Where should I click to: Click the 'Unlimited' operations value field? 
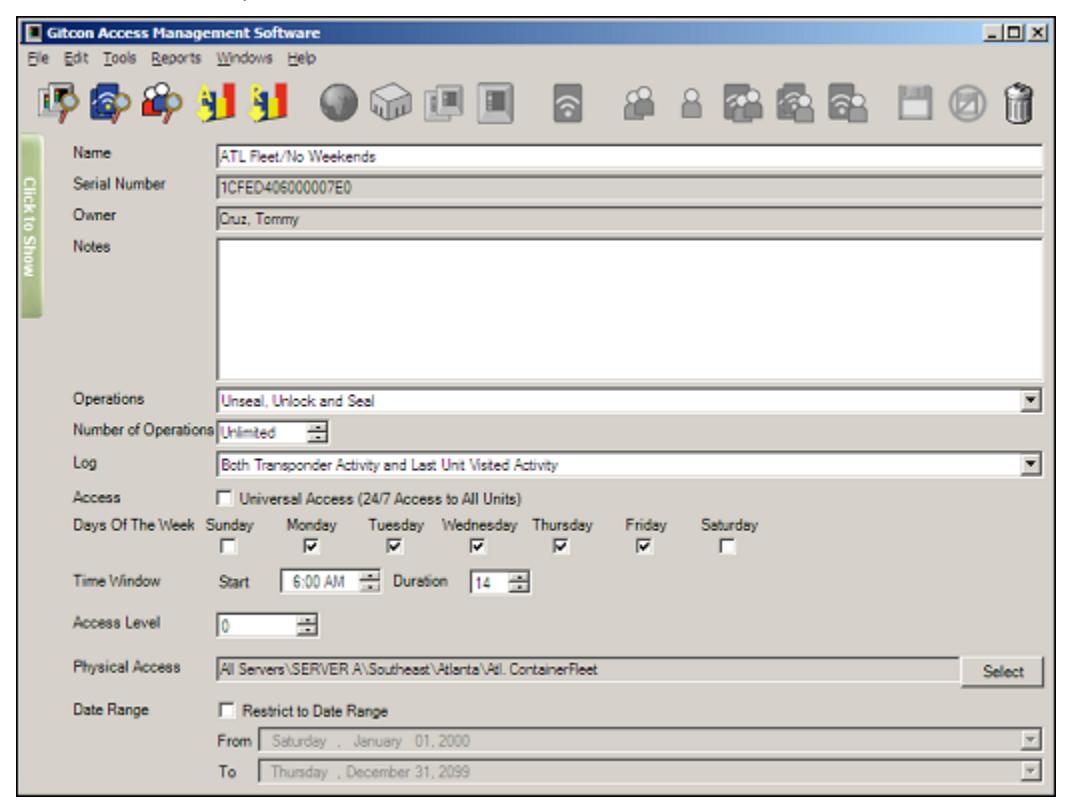(x=262, y=432)
